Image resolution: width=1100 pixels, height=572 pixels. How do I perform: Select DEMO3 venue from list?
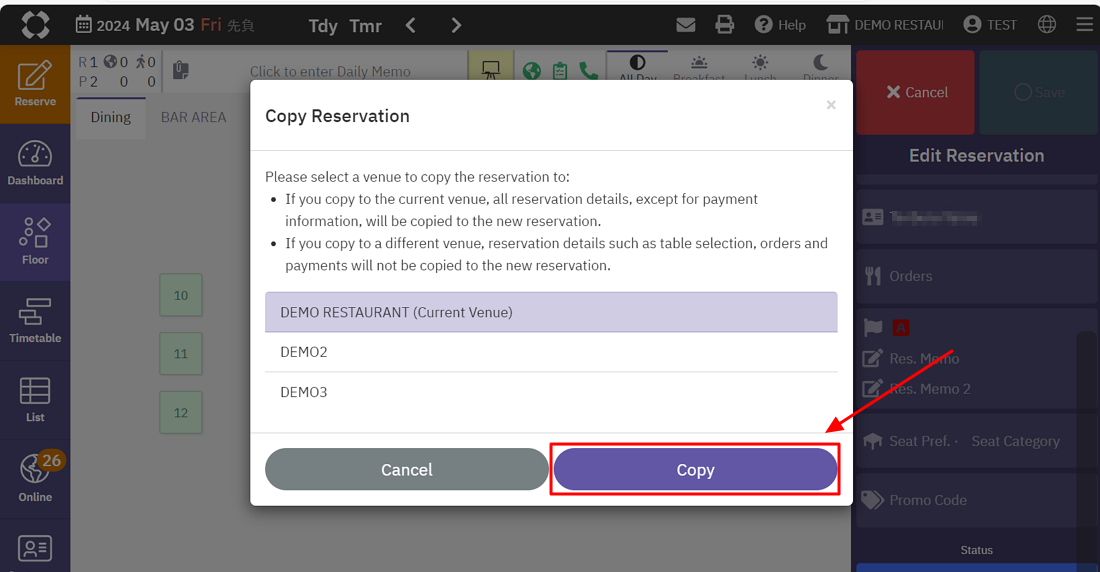[550, 392]
